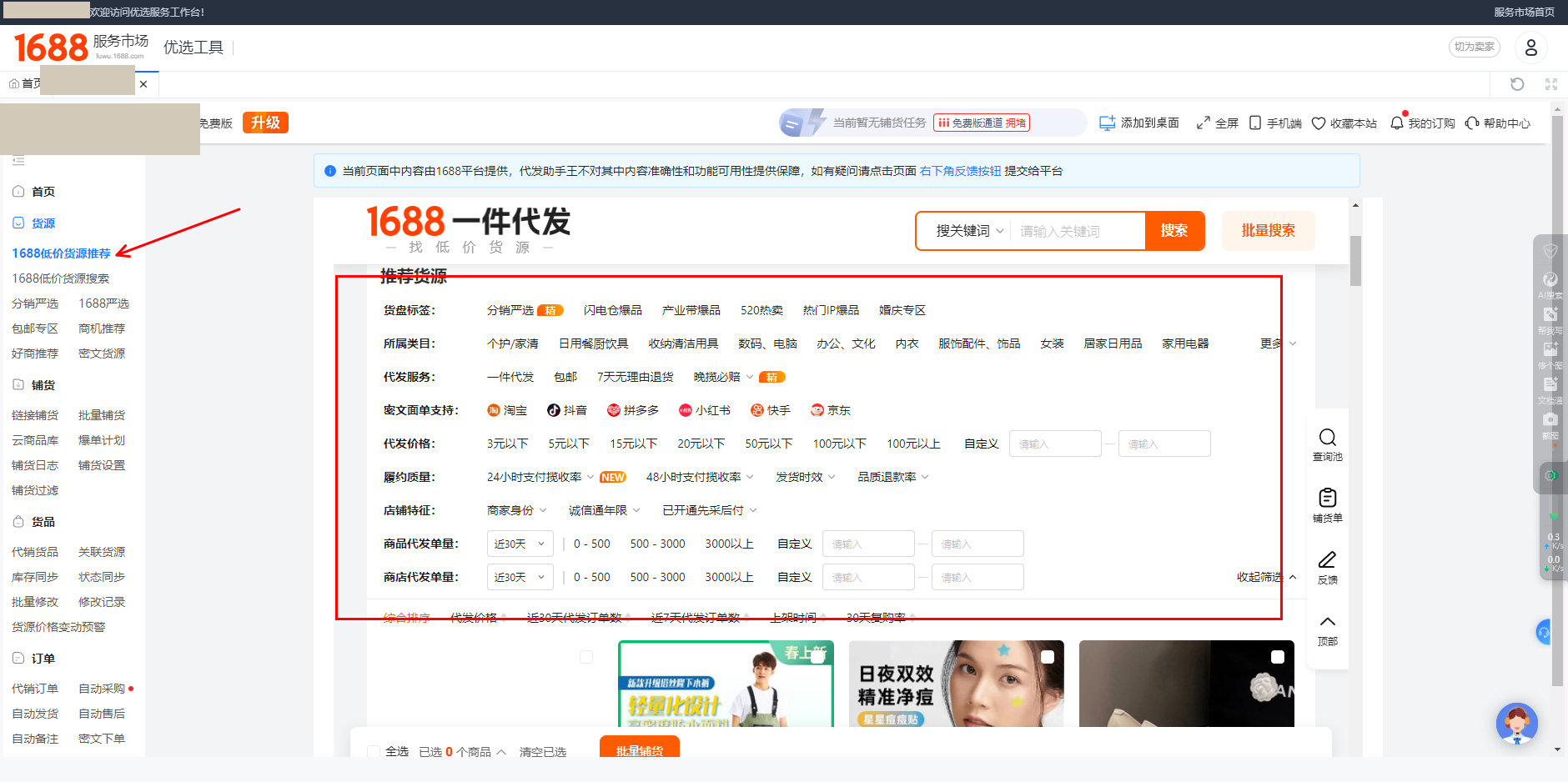The image size is (1568, 782).
Task: Filter by 拼多多 platform icon
Action: pyautogui.click(x=613, y=410)
